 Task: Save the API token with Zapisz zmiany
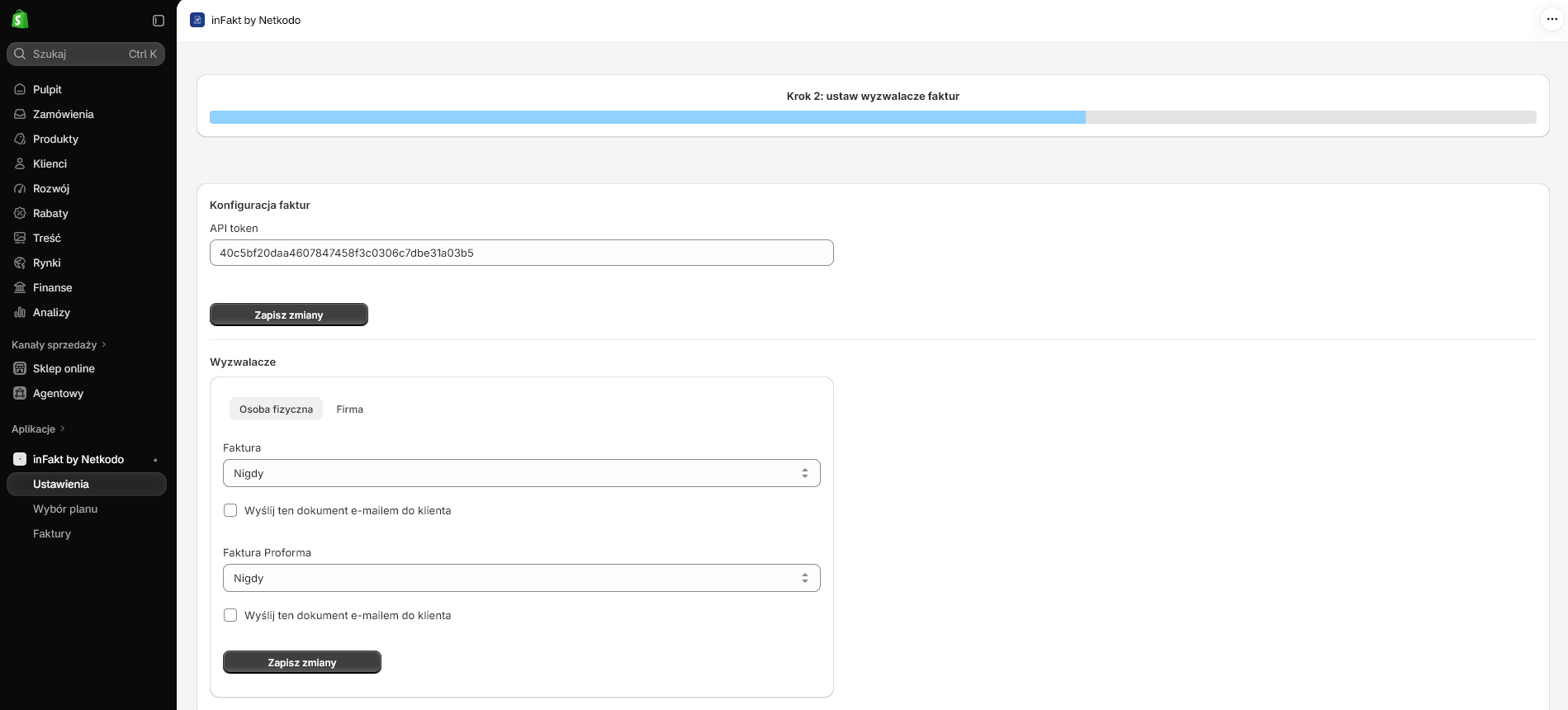289,315
